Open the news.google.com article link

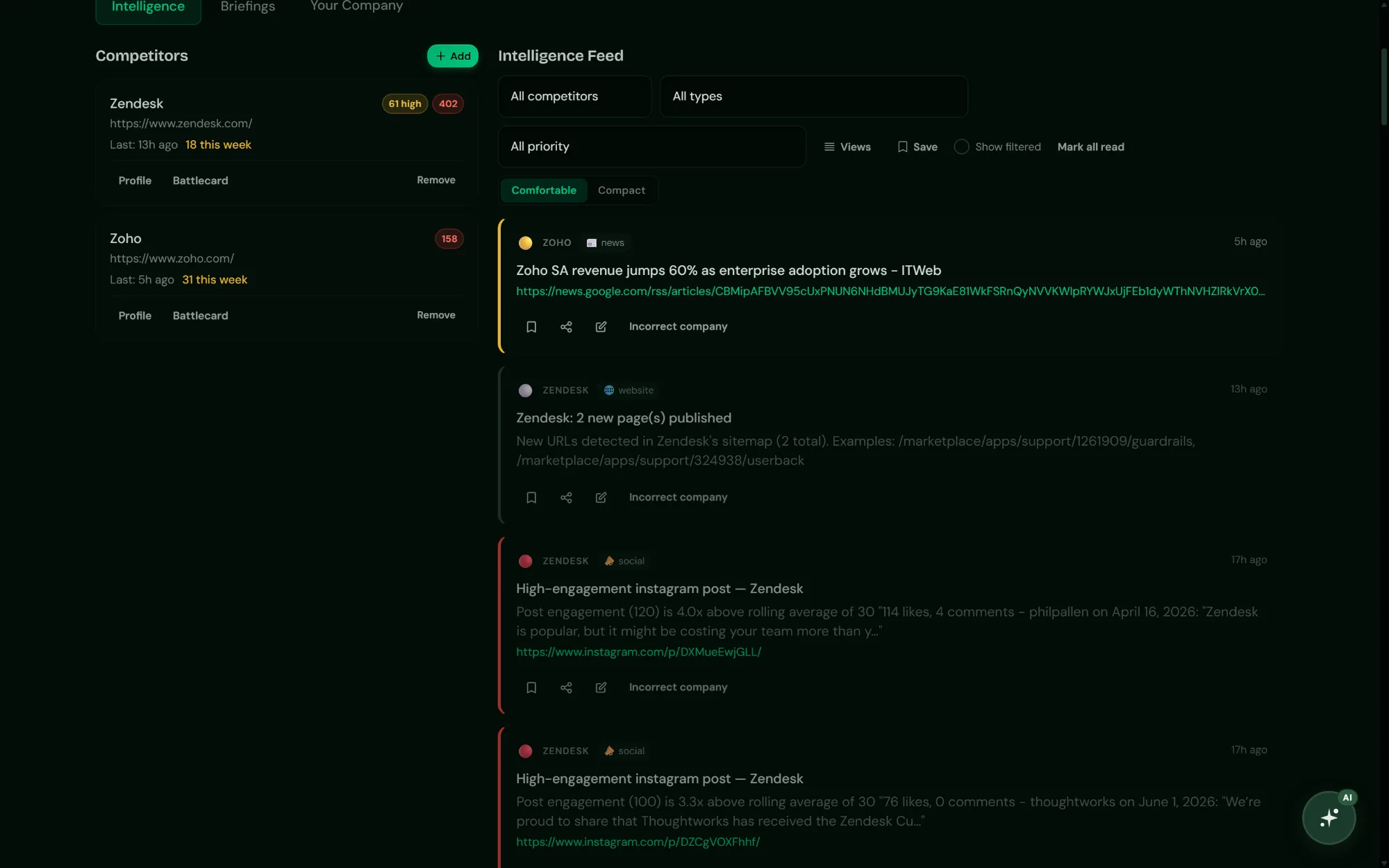890,292
